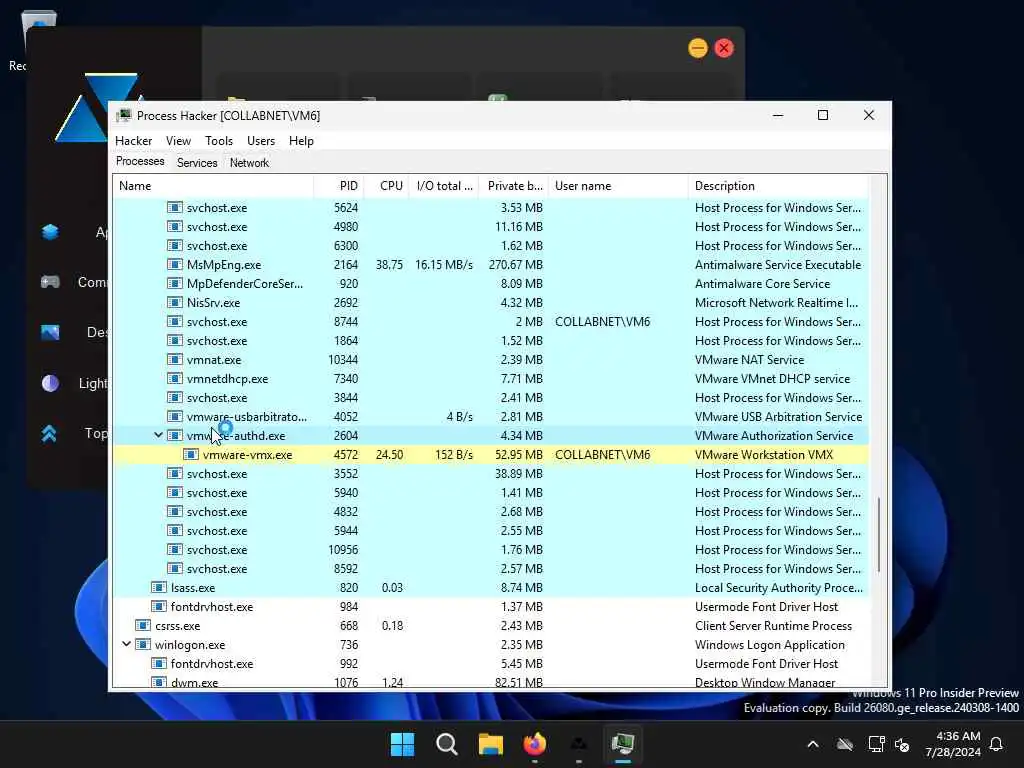Click icon of svchost.exe PID 5624
1024x768 pixels.
pos(174,207)
